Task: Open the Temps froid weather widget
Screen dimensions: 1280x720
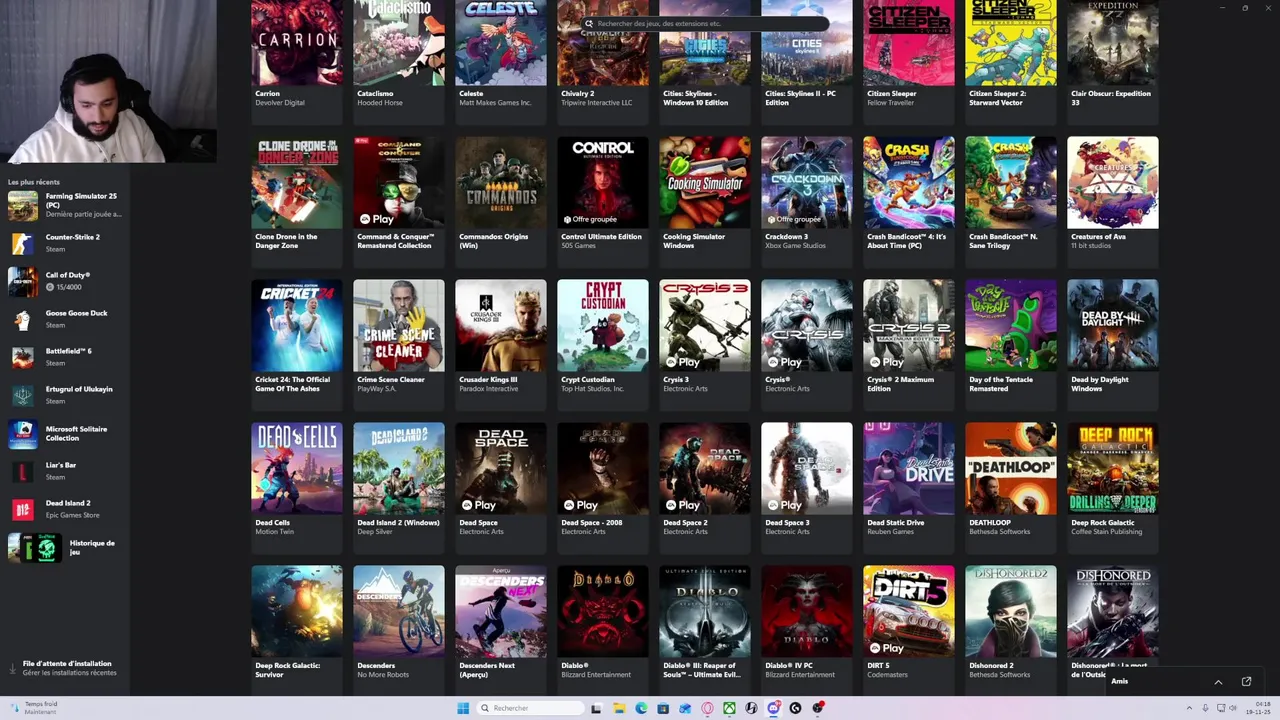Action: point(33,708)
